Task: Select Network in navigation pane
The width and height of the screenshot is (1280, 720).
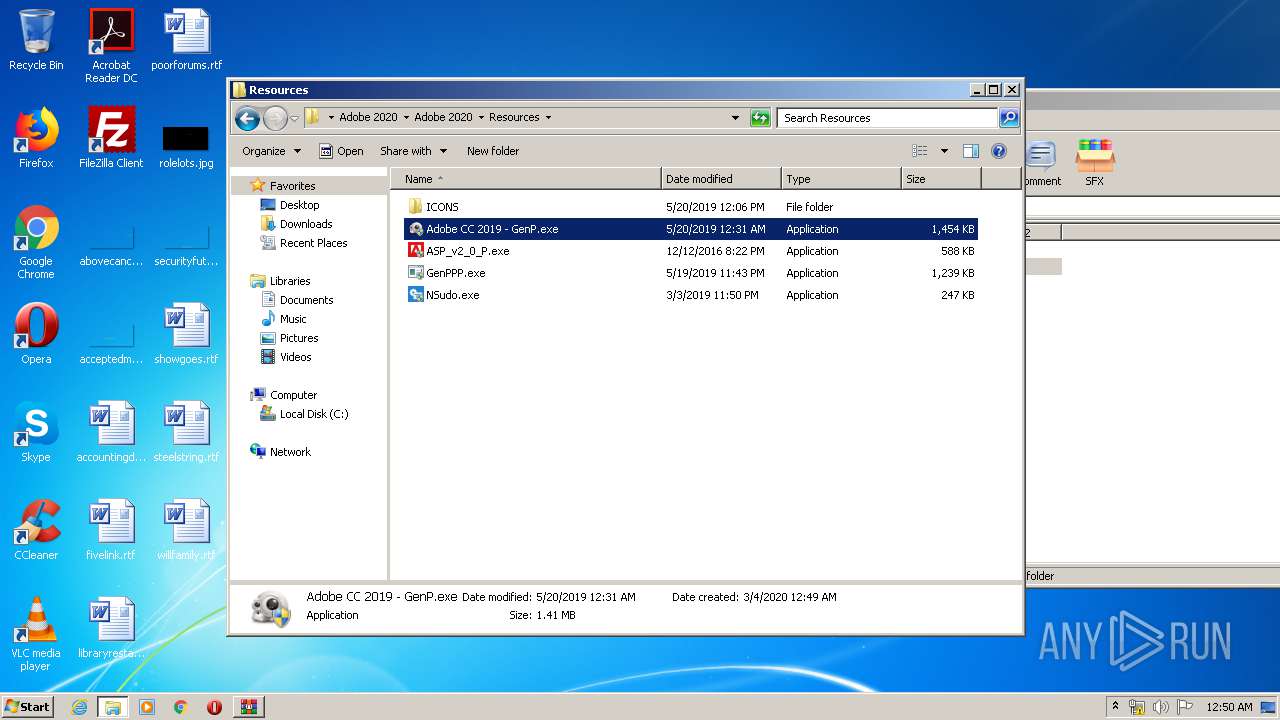Action: tap(290, 452)
